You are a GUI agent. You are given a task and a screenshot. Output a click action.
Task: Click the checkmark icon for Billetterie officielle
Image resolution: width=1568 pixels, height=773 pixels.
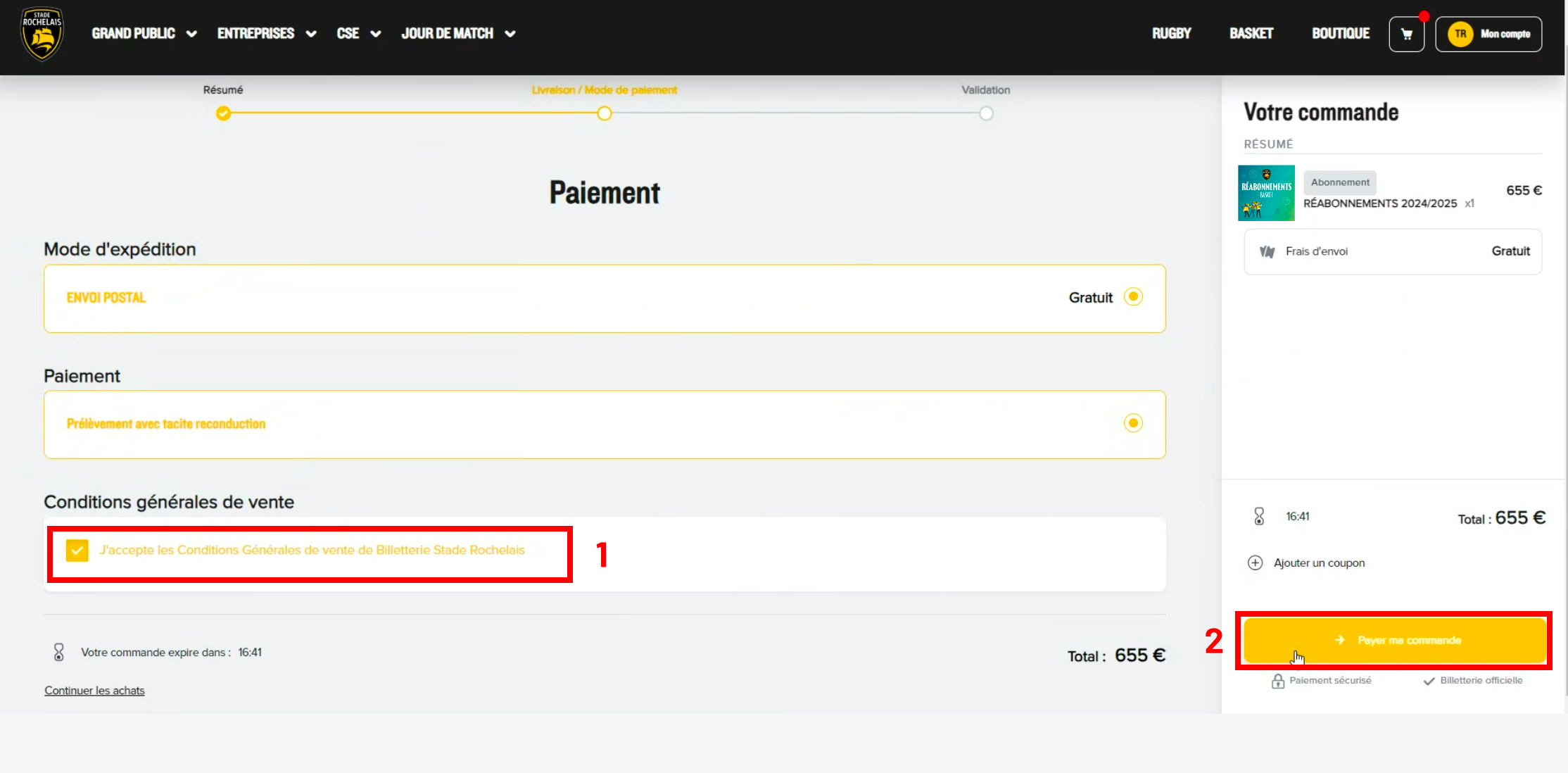click(1429, 681)
